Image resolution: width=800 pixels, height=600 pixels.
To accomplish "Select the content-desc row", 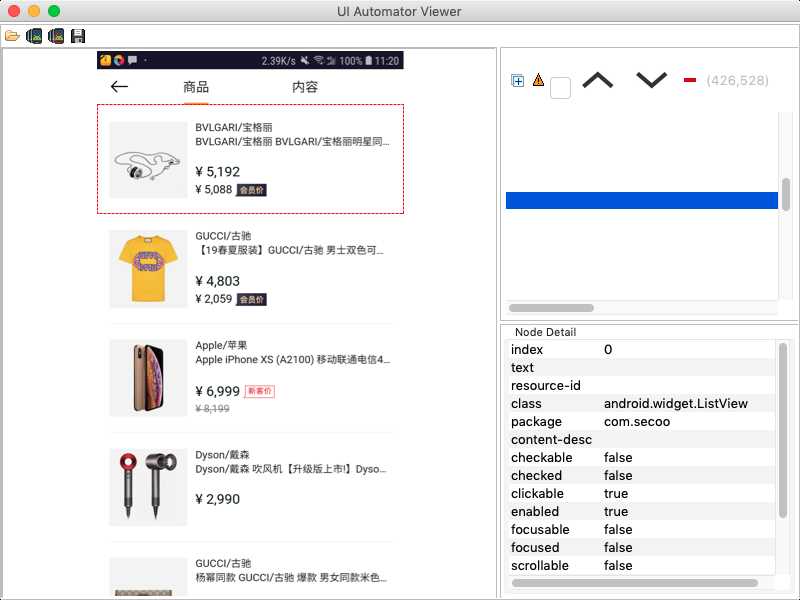I will click(641, 440).
